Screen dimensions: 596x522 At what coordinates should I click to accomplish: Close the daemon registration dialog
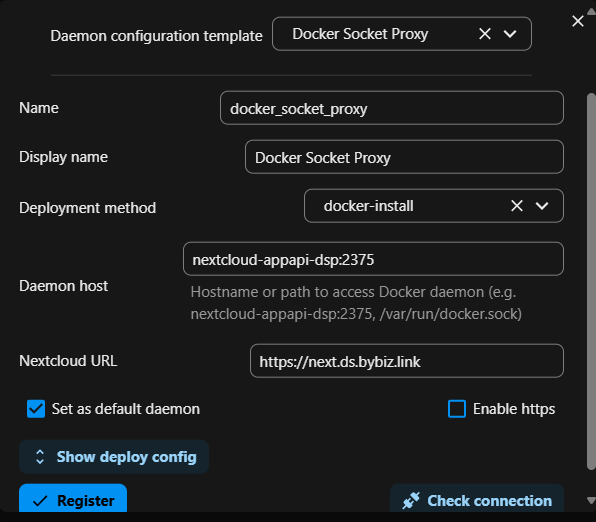[x=578, y=21]
